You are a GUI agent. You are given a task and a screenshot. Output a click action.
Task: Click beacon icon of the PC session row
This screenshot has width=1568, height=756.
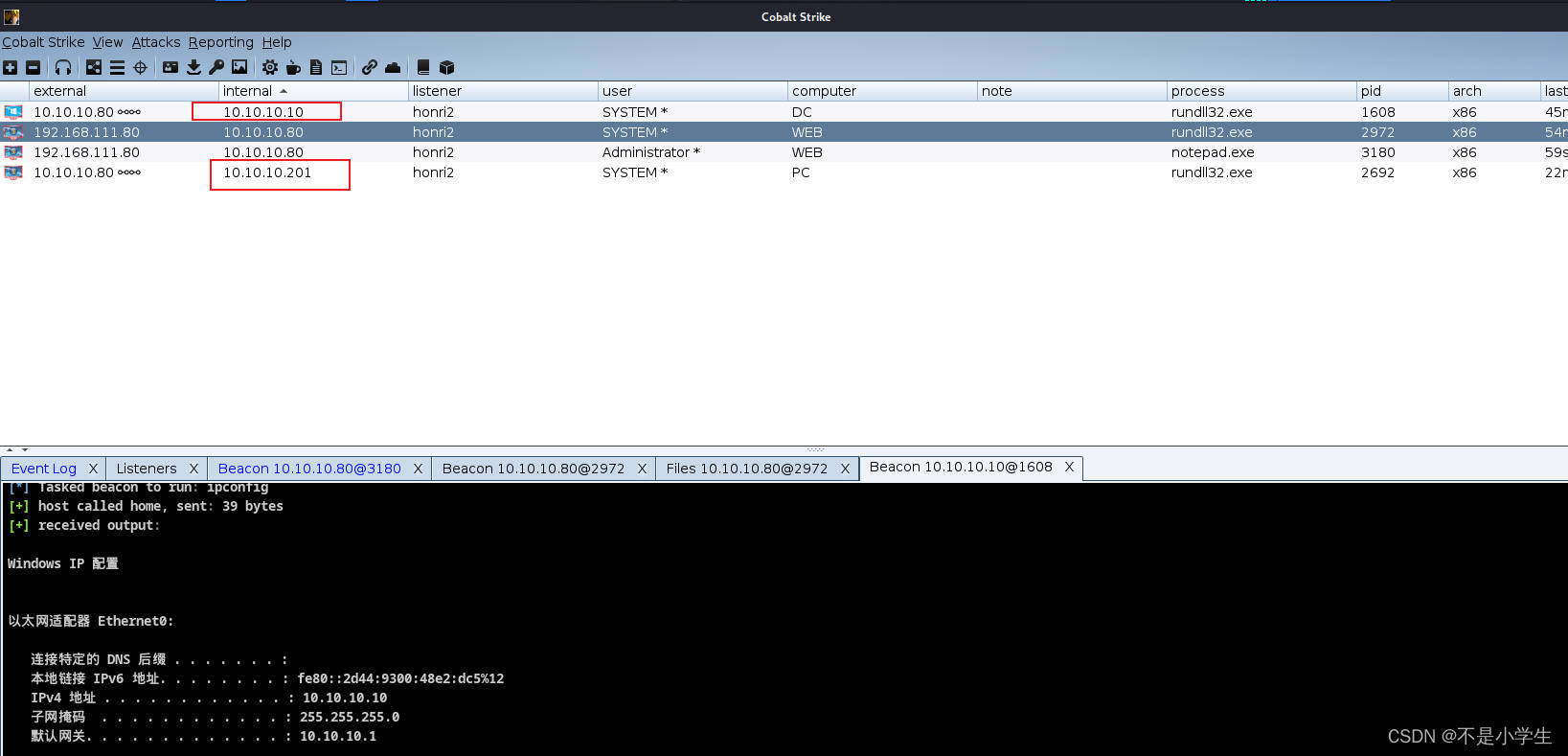13,172
